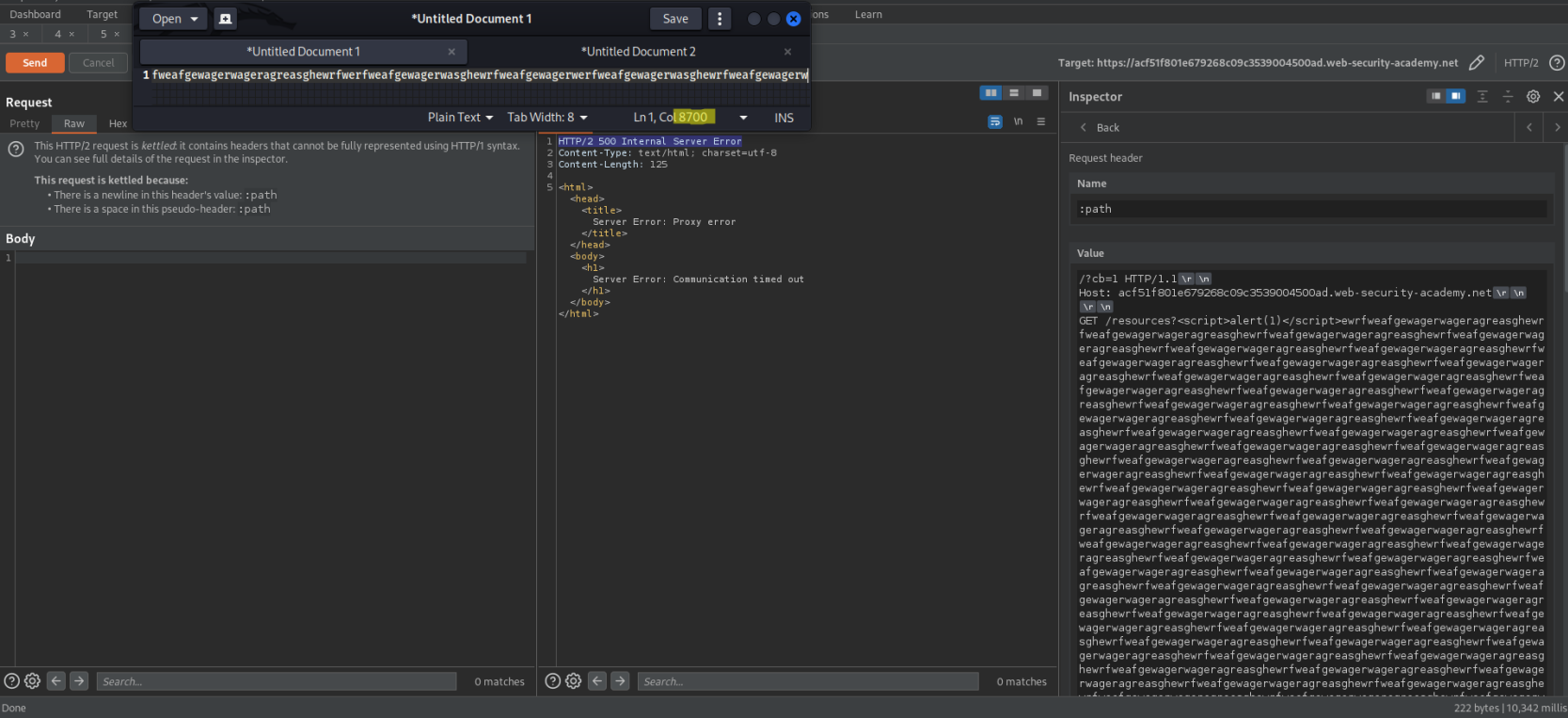
Task: Focus the response Search field
Action: coord(808,681)
